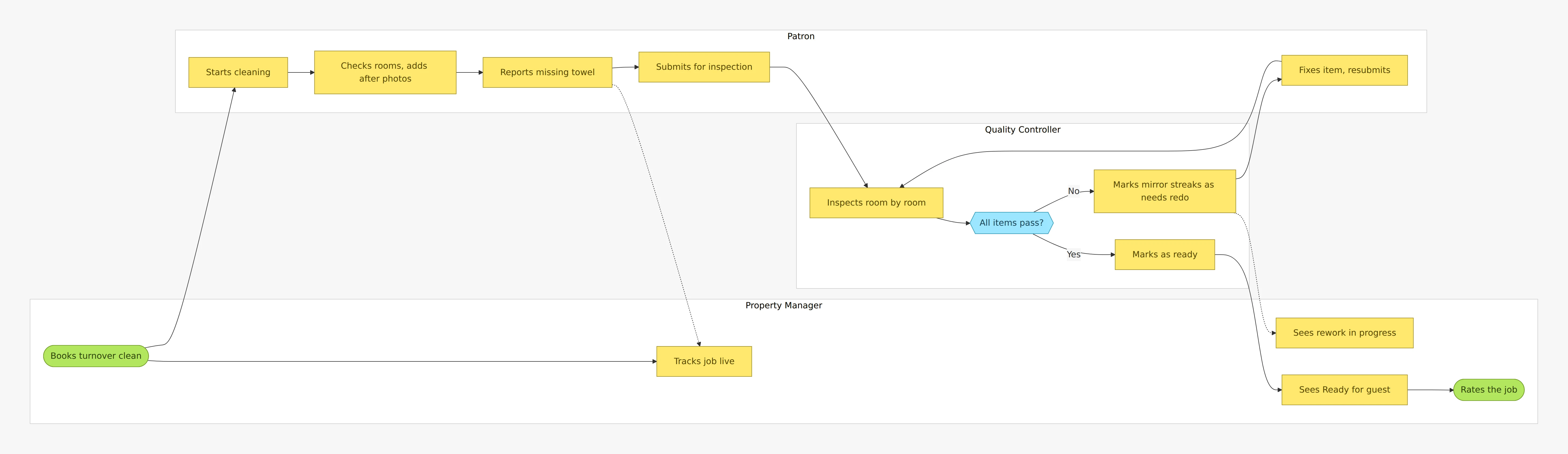Select the 'Marks as ready' node

pyautogui.click(x=1164, y=254)
